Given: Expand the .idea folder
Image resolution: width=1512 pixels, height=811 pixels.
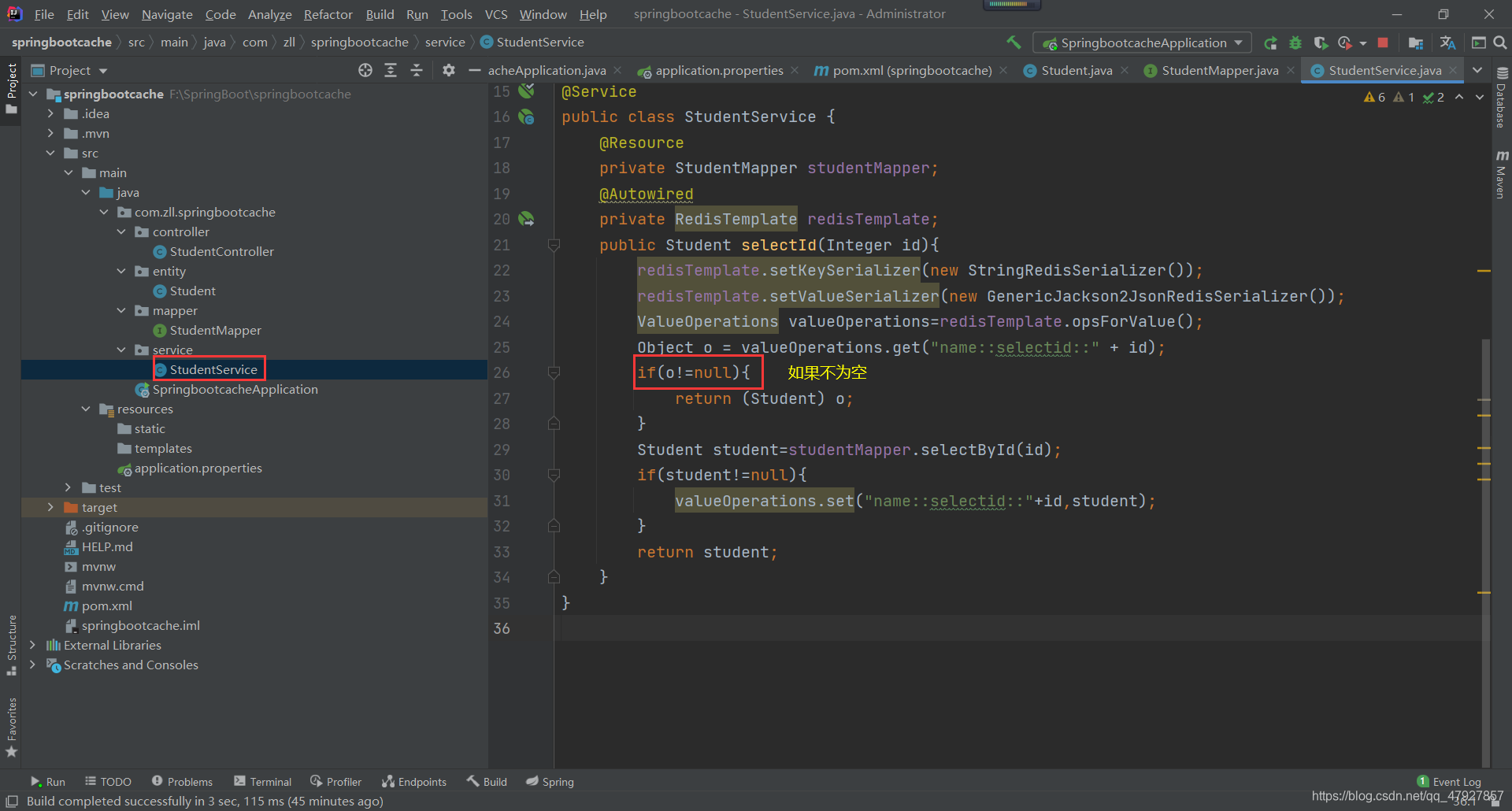Looking at the screenshot, I should click(50, 113).
